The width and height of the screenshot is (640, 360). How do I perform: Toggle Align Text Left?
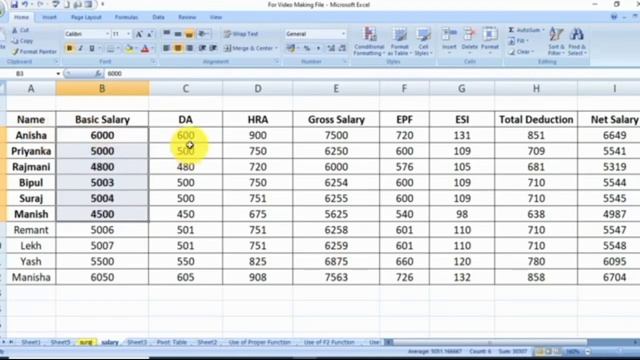(x=167, y=48)
